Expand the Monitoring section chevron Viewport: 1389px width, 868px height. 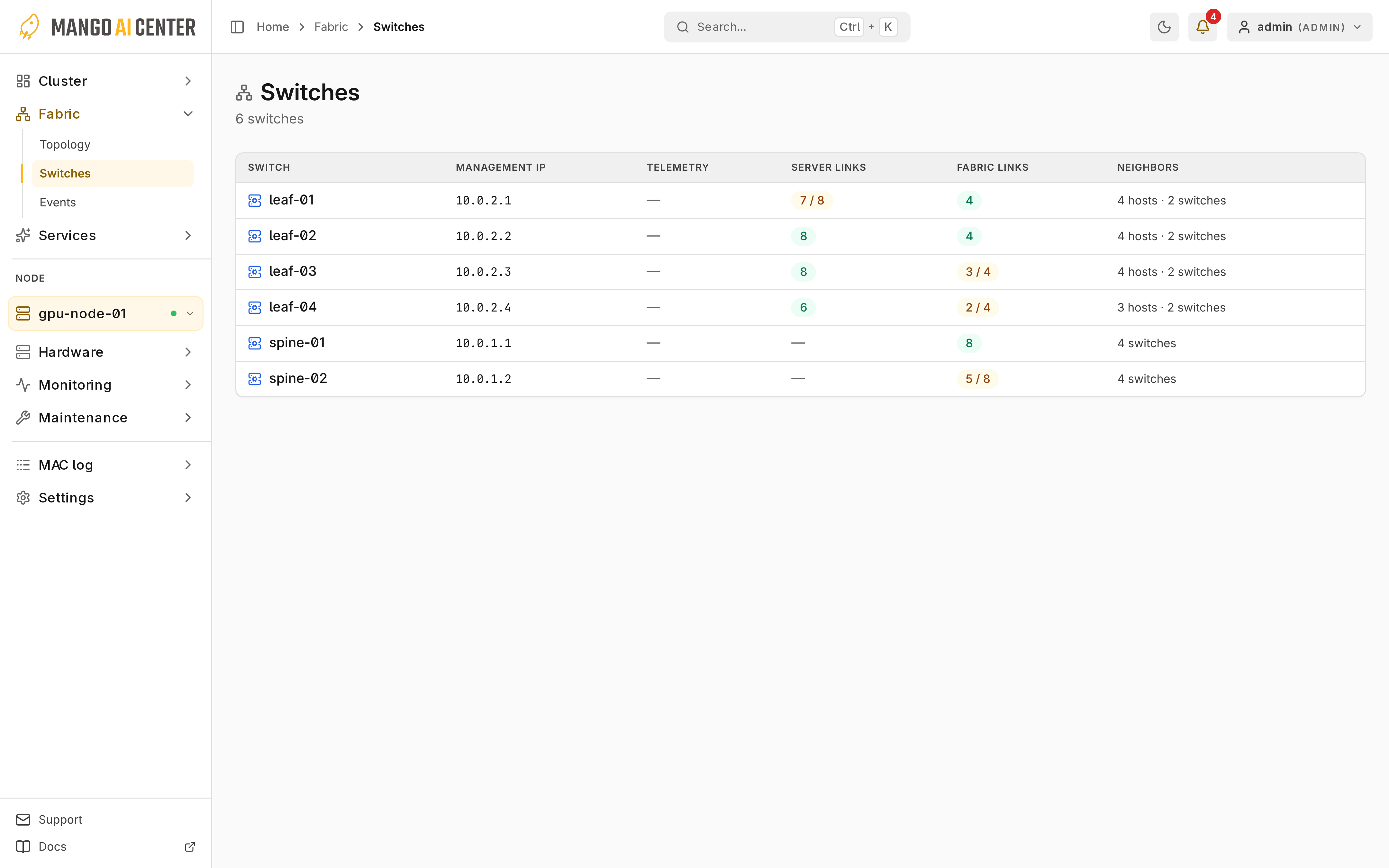[188, 384]
